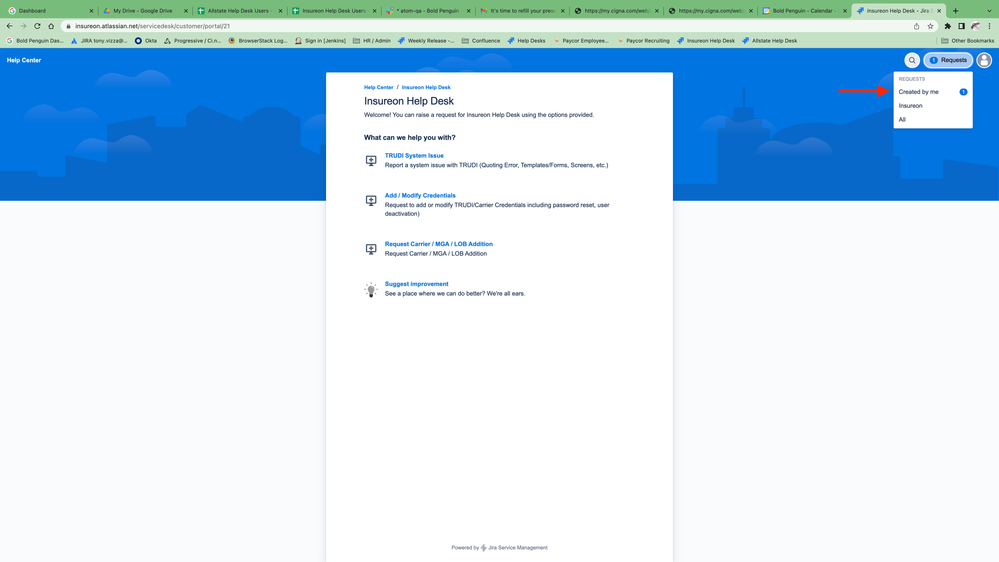Open Request Carrier / MGA / LOB Addition link
The image size is (999, 562).
pos(438,244)
